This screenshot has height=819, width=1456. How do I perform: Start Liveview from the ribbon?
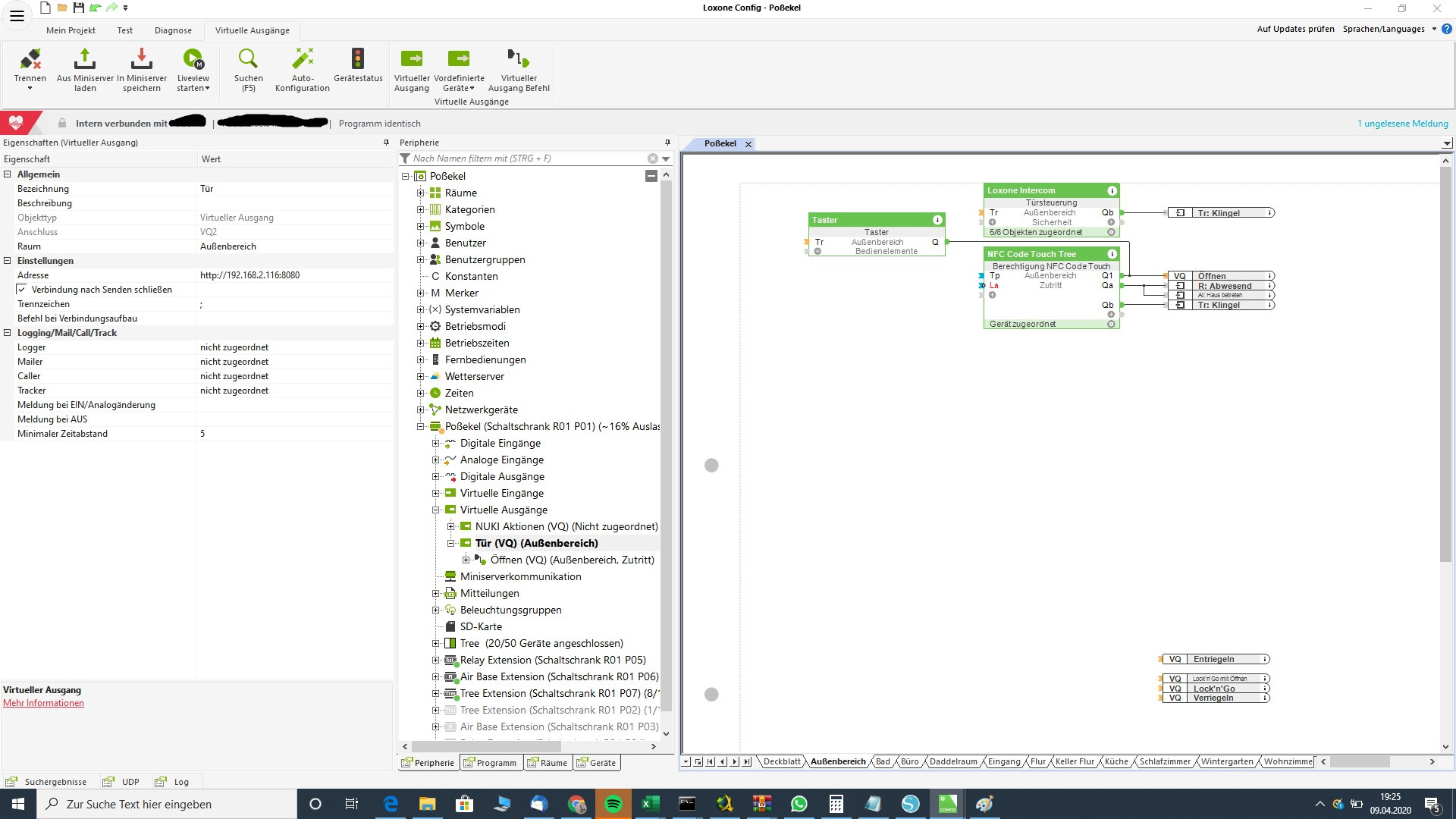(x=193, y=59)
